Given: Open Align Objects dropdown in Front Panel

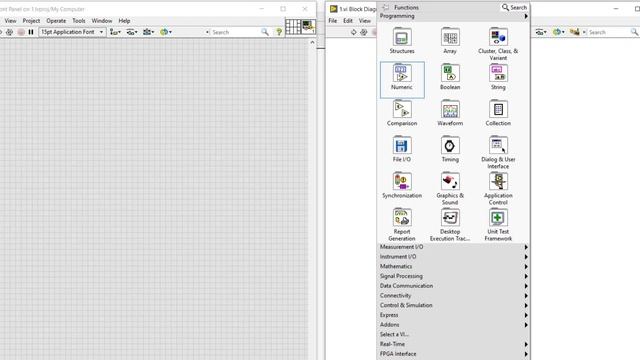Looking at the screenshot, I should point(116,32).
